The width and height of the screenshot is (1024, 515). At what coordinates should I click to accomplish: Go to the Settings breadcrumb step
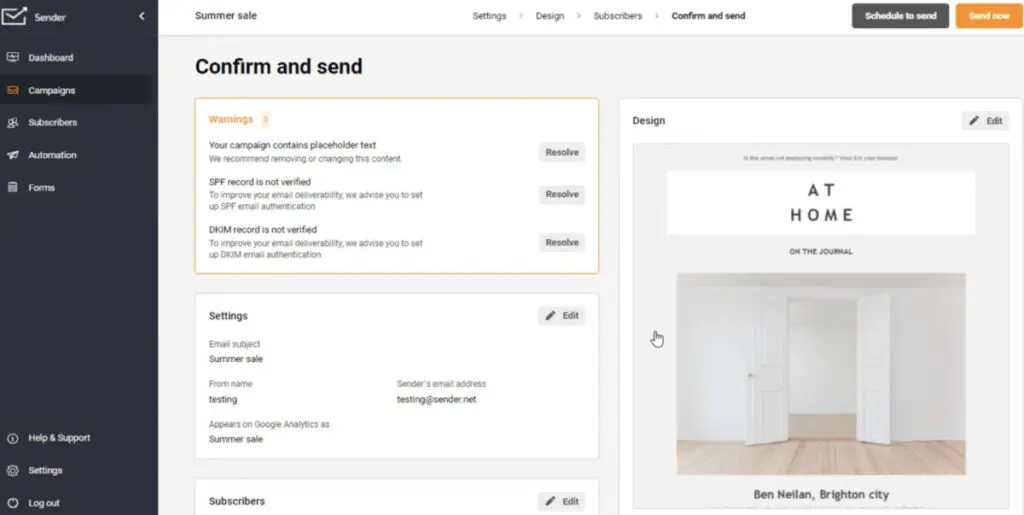point(489,16)
